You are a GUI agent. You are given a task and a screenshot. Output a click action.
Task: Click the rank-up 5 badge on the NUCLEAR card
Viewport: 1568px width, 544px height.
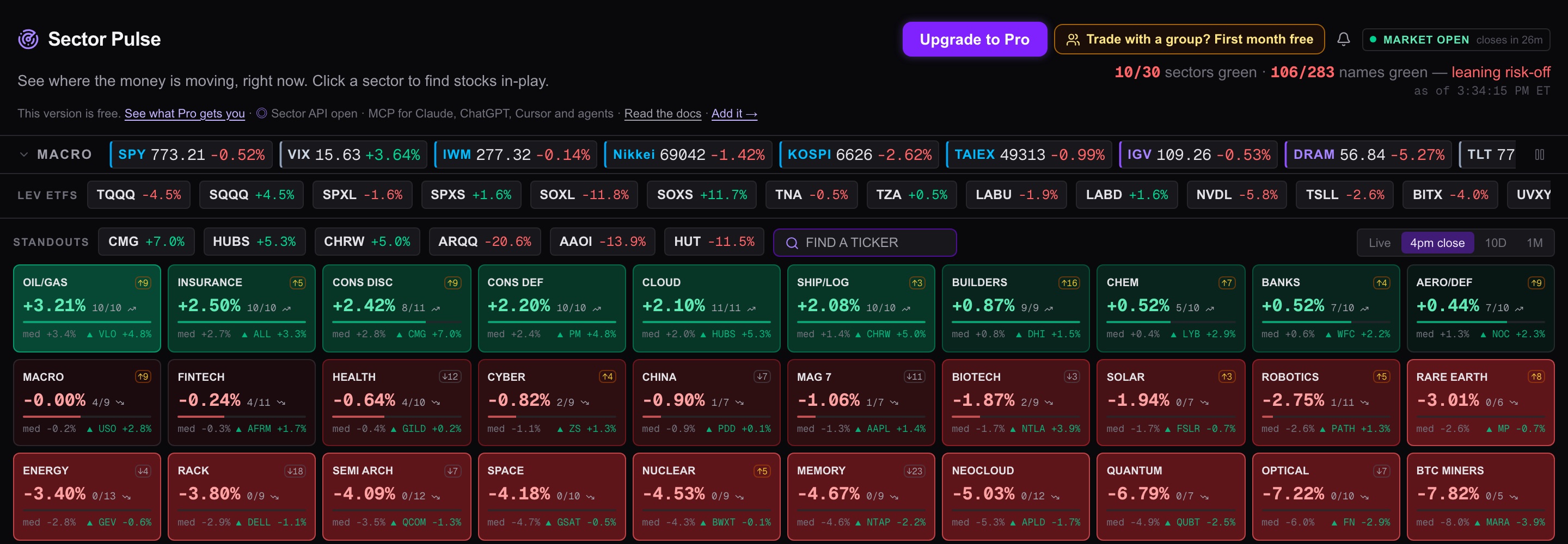(x=762, y=471)
